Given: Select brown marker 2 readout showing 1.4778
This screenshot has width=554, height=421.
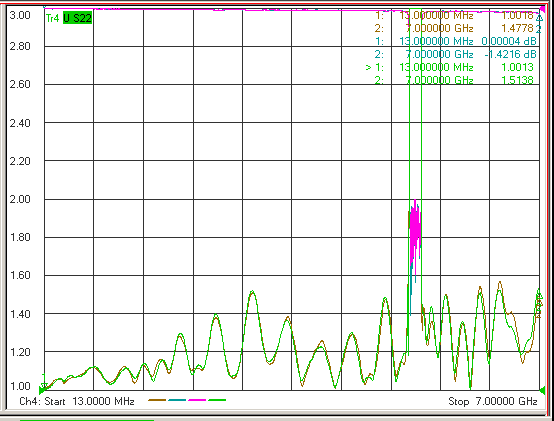Looking at the screenshot, I should point(454,28).
